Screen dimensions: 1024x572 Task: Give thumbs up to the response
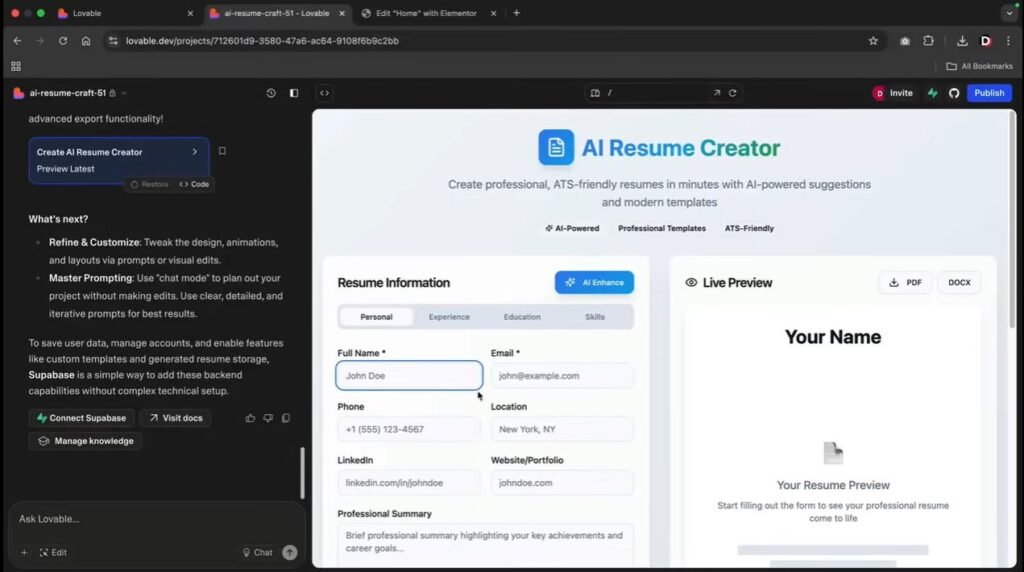pos(250,418)
